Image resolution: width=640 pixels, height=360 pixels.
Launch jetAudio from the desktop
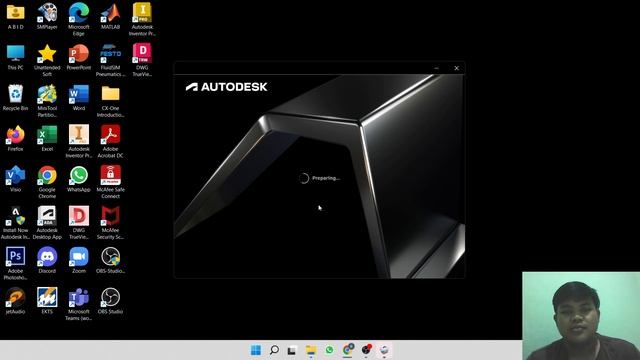[16, 301]
